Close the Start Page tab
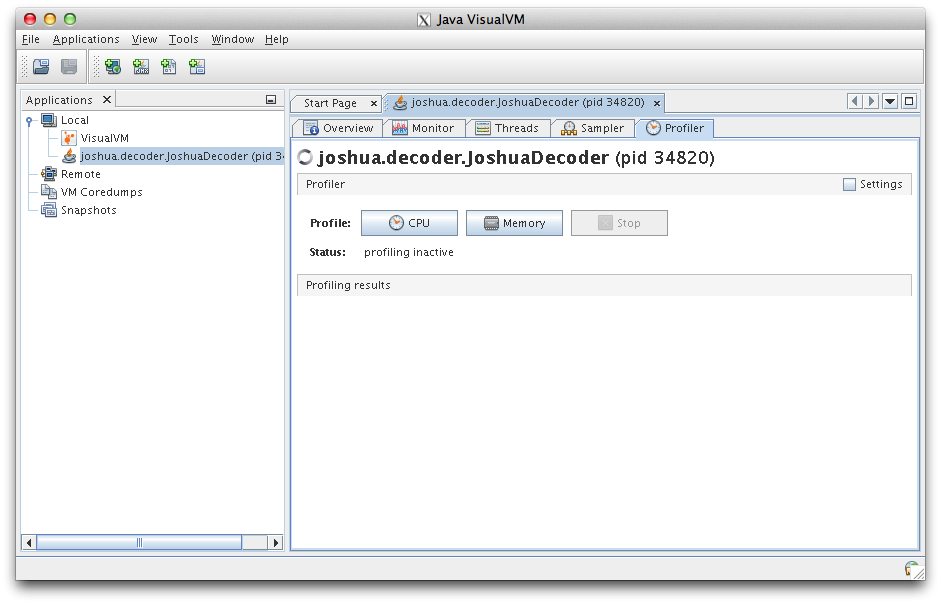The height and width of the screenshot is (604, 941). click(x=374, y=104)
